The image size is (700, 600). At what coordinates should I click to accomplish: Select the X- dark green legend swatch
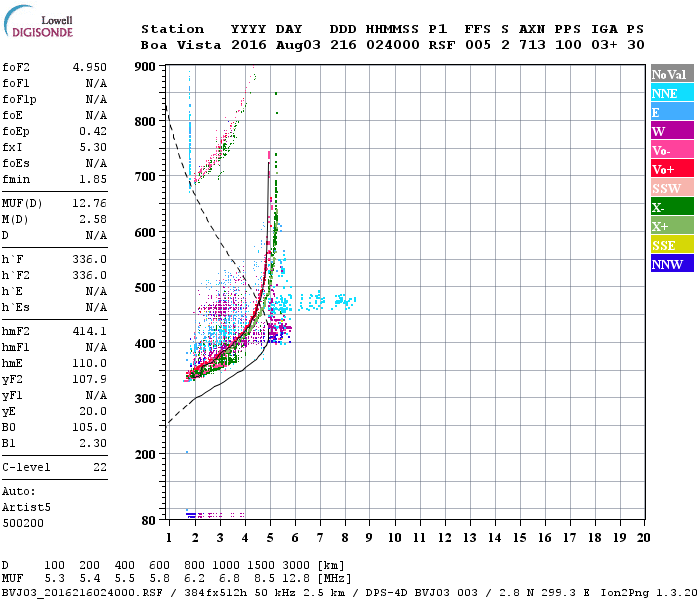tap(672, 207)
